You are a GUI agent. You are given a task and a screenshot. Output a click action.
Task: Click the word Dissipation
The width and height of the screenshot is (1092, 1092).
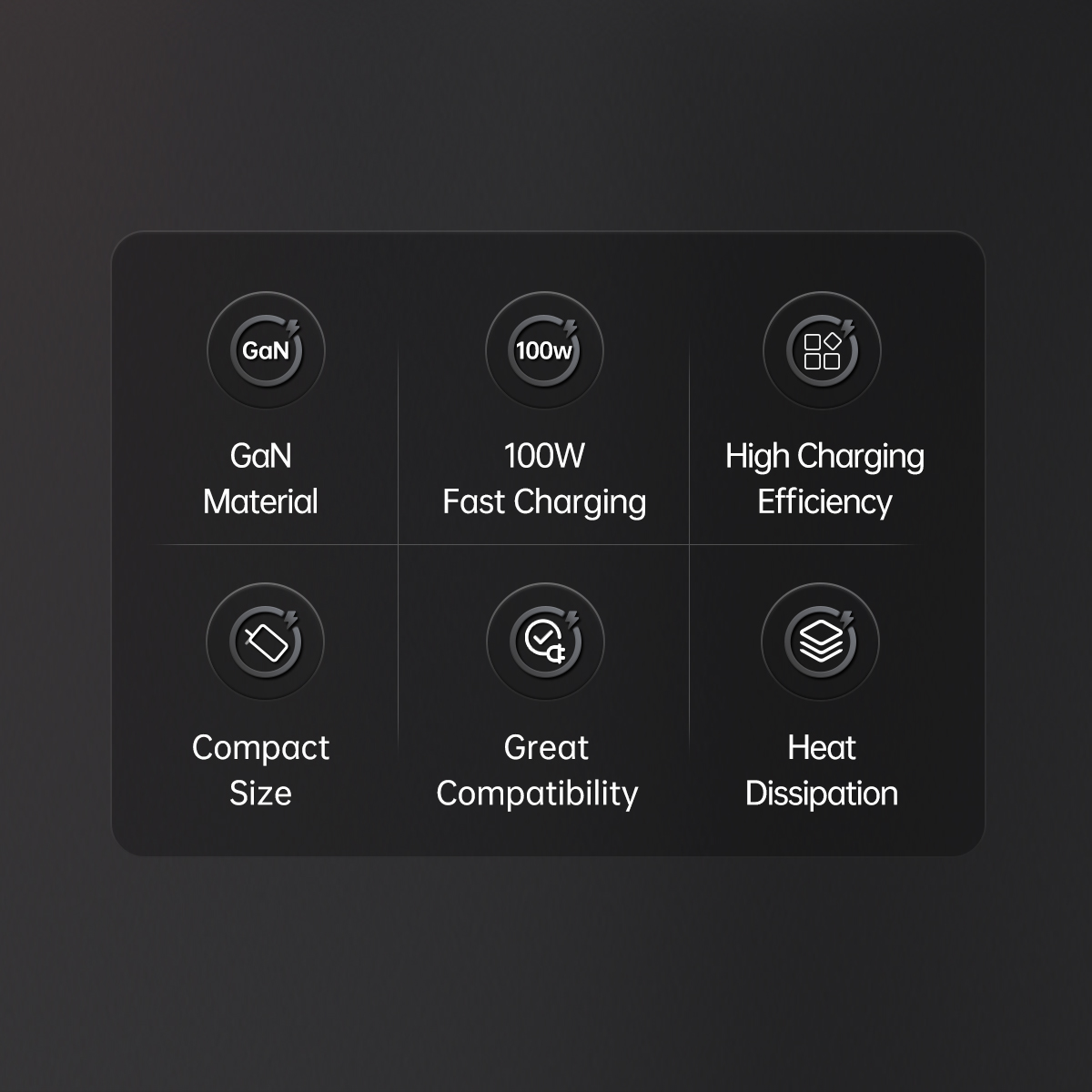pos(822,794)
